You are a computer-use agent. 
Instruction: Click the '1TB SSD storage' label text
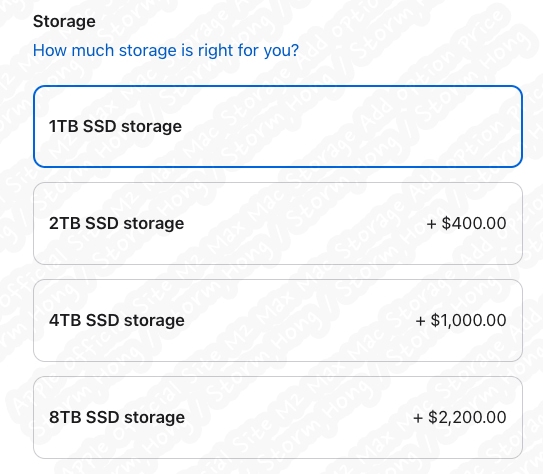[x=115, y=126]
